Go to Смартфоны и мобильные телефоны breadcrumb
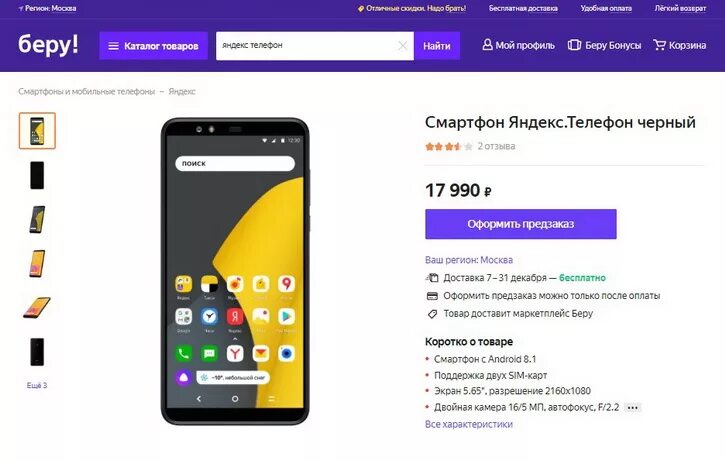 point(86,92)
